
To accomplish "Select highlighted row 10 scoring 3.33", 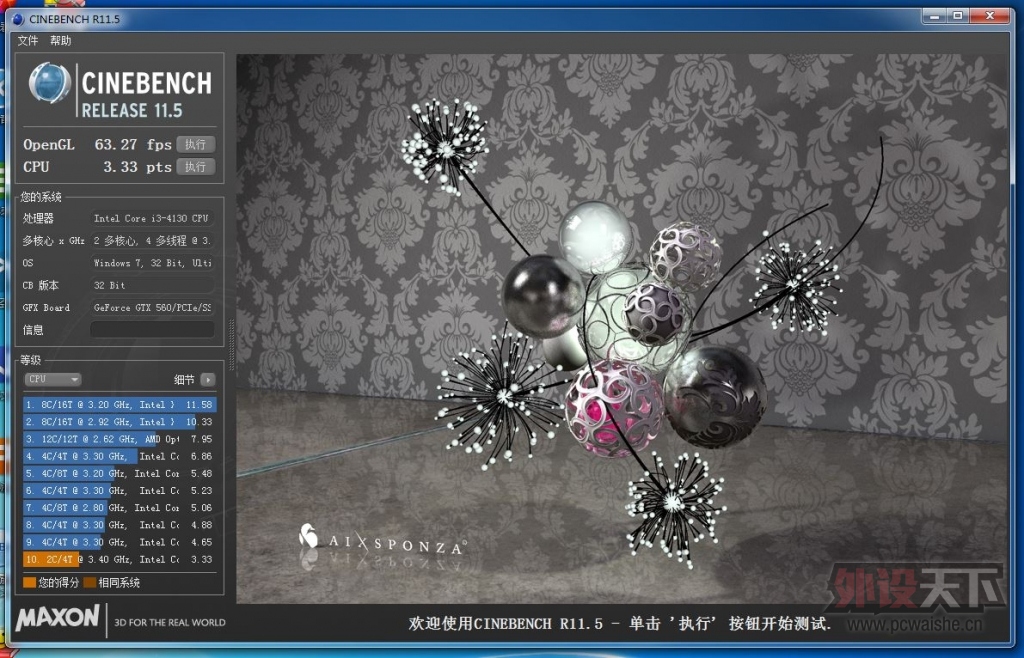I will [120, 559].
